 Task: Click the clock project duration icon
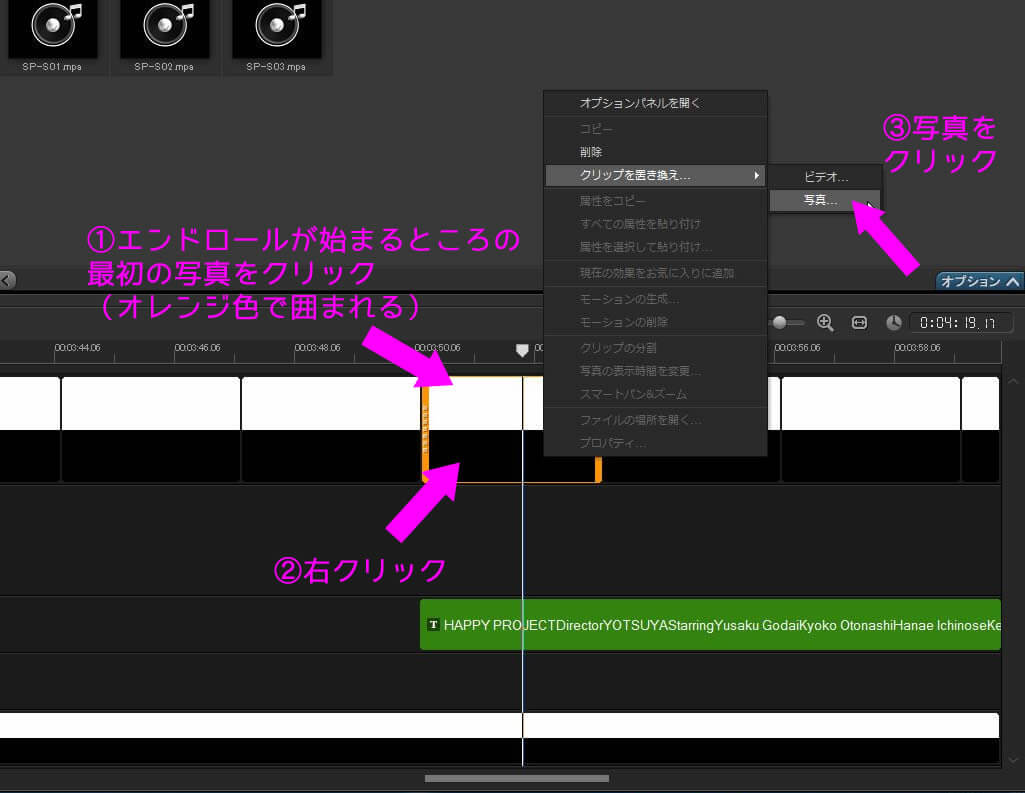pos(894,323)
